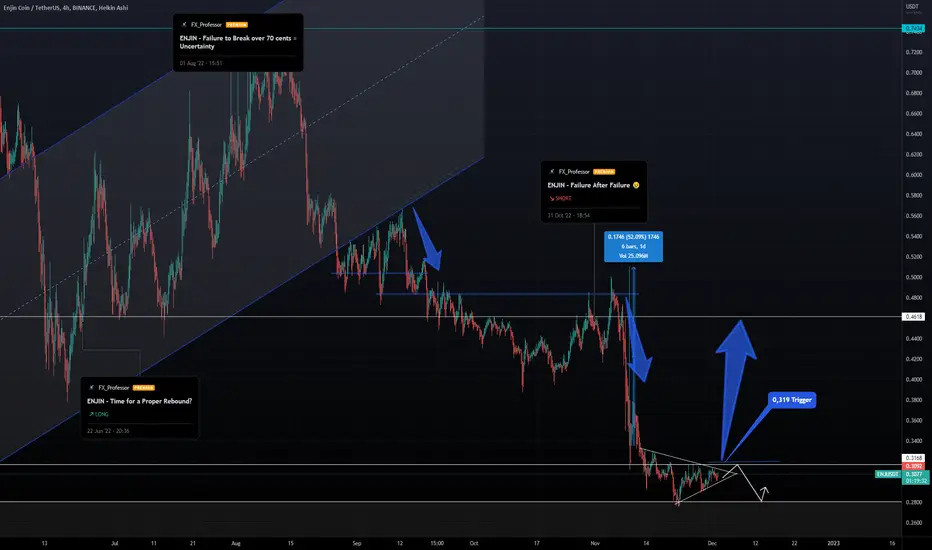
Task: Click Premium badge on the 31 Oct idea card
Action: [604, 172]
